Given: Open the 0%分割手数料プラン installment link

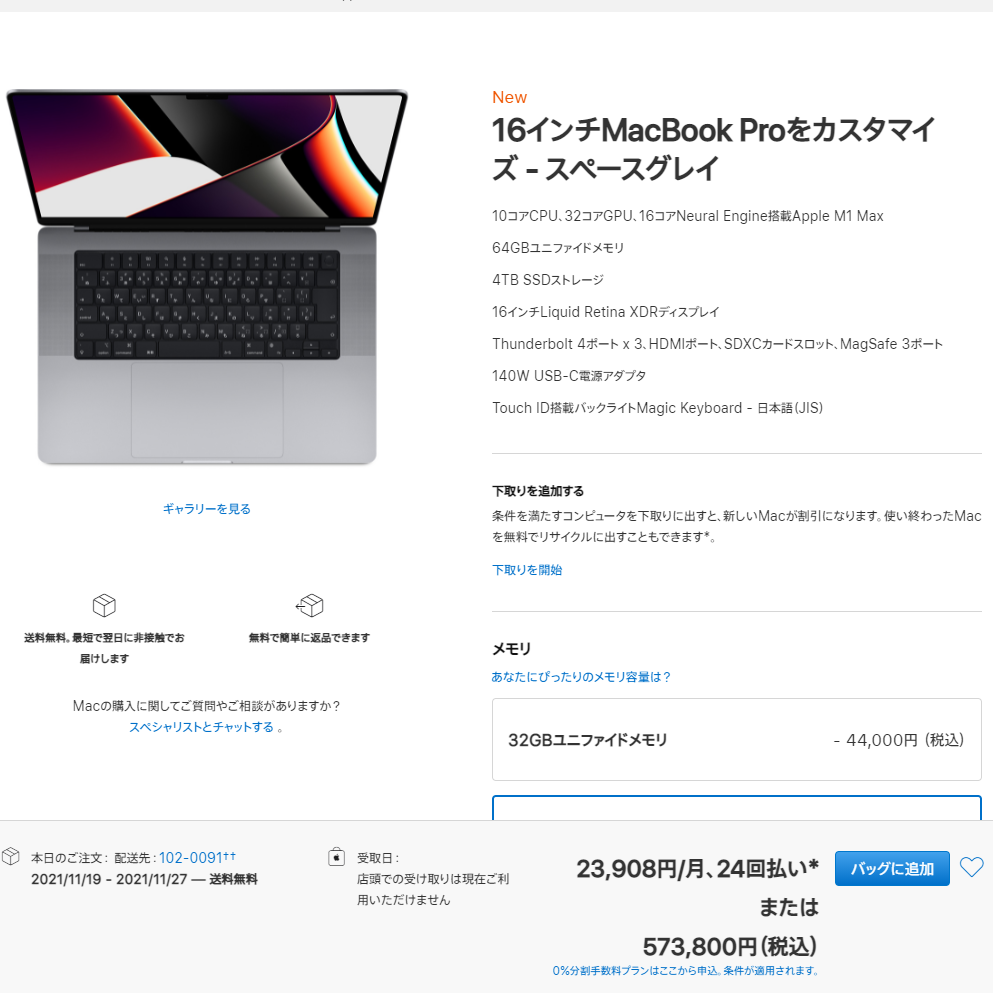Looking at the screenshot, I should point(685,970).
